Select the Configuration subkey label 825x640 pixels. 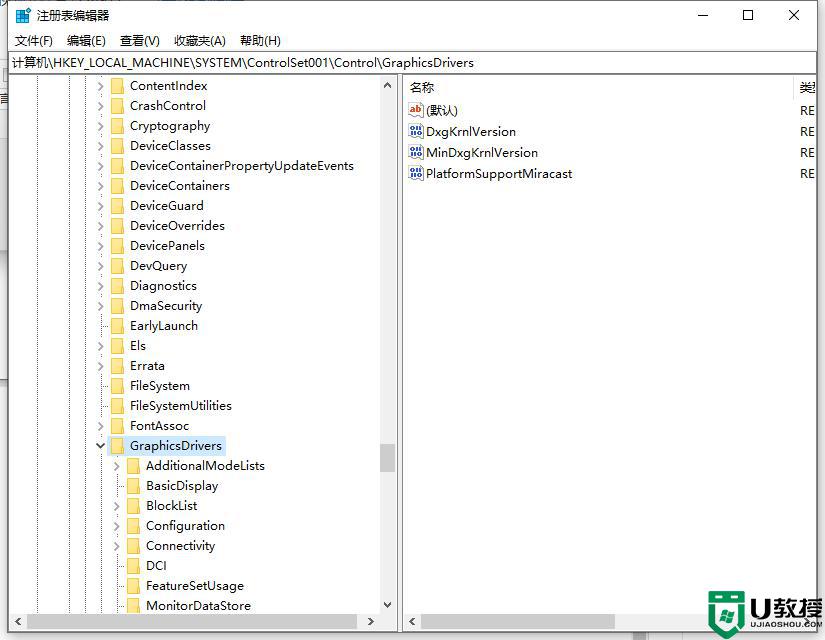coord(185,526)
